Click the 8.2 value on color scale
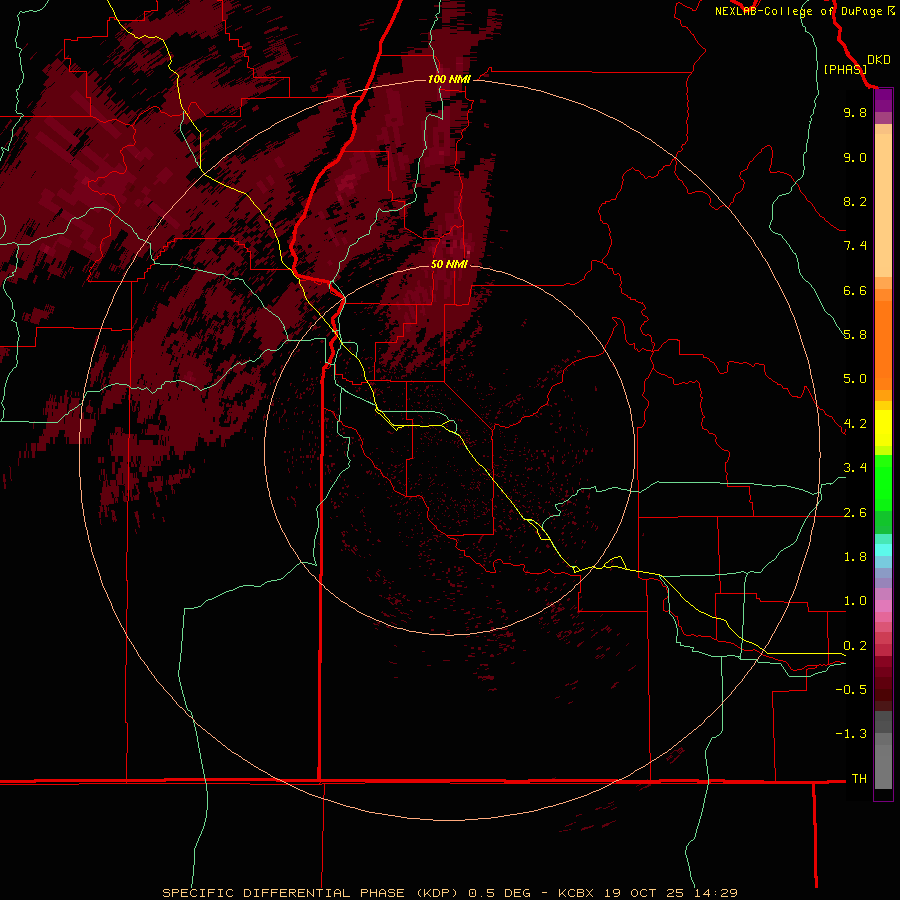The width and height of the screenshot is (900, 900). pyautogui.click(x=855, y=201)
